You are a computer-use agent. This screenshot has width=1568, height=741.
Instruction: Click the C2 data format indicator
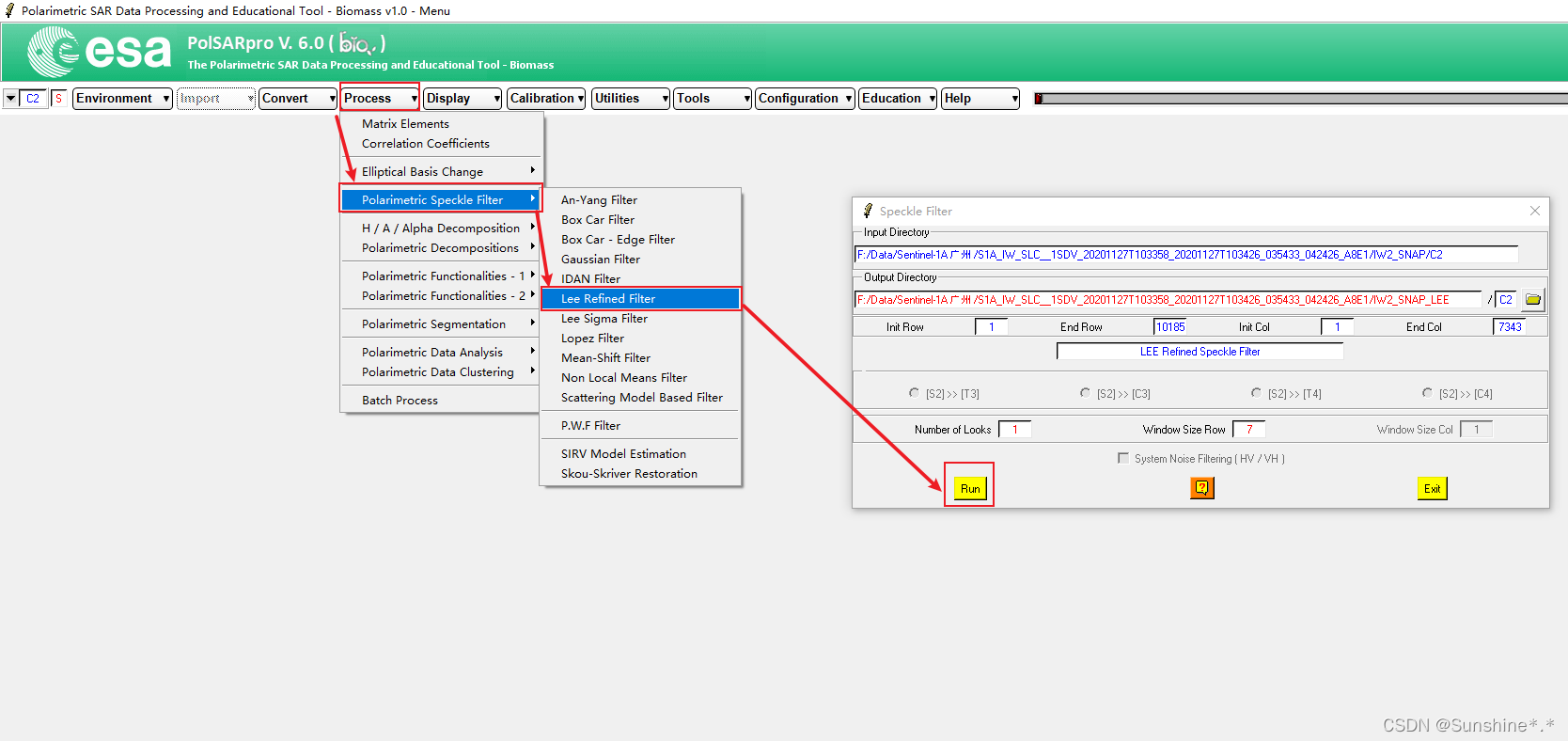click(33, 98)
